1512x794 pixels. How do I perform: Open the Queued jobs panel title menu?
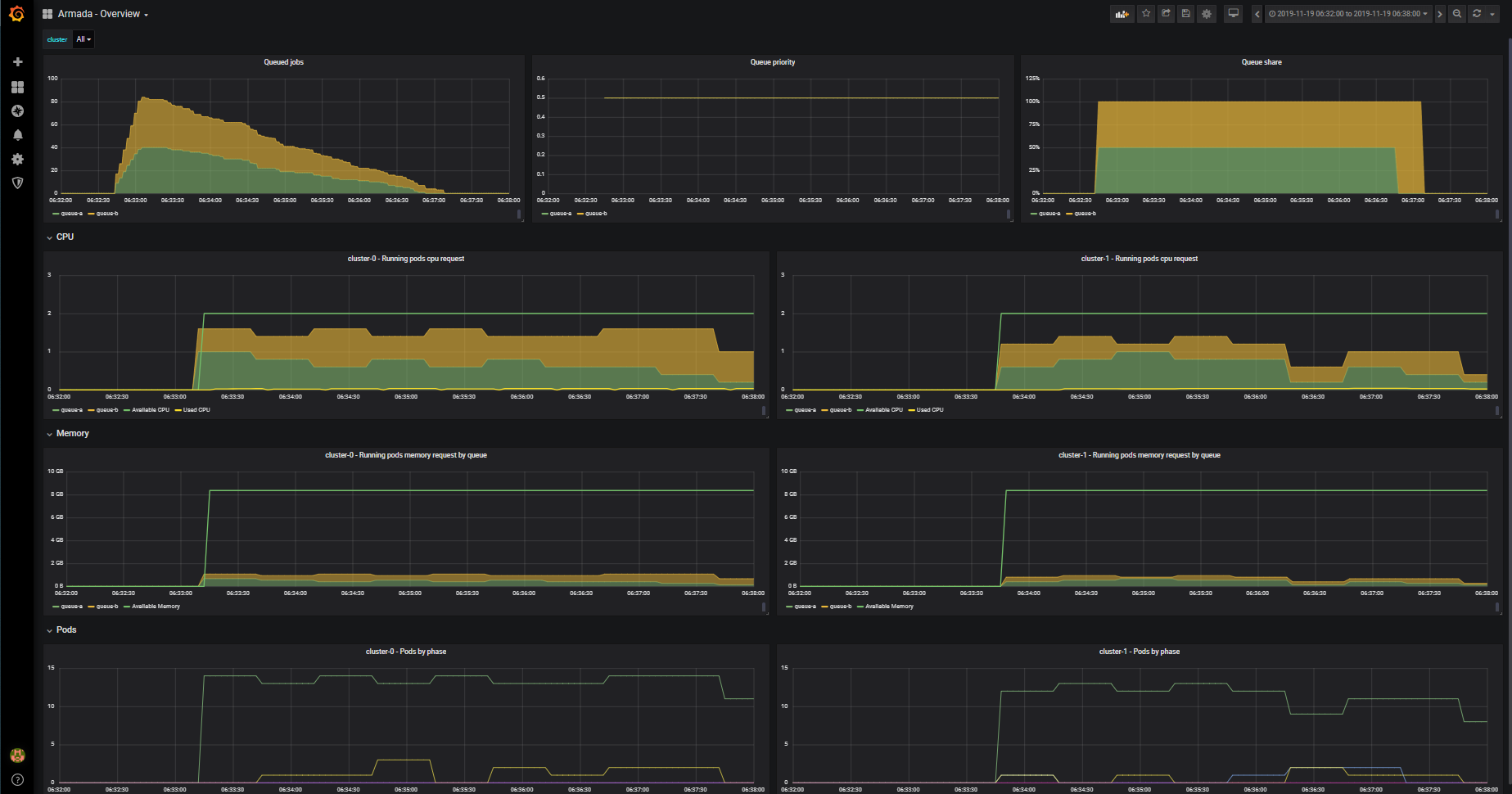[x=283, y=62]
